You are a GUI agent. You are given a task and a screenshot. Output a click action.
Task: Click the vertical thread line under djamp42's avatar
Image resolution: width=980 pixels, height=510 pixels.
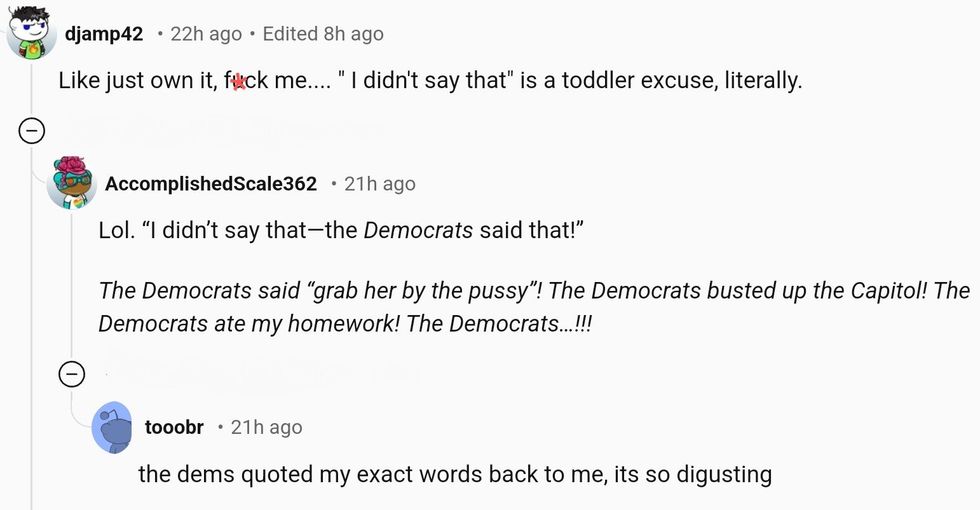[x=31, y=300]
